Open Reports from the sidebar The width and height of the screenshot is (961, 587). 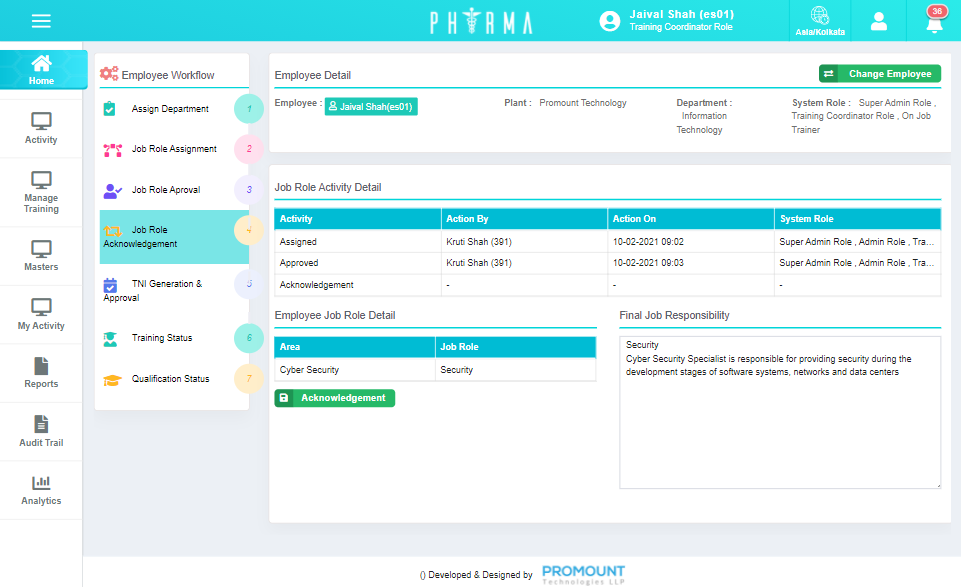pos(41,373)
